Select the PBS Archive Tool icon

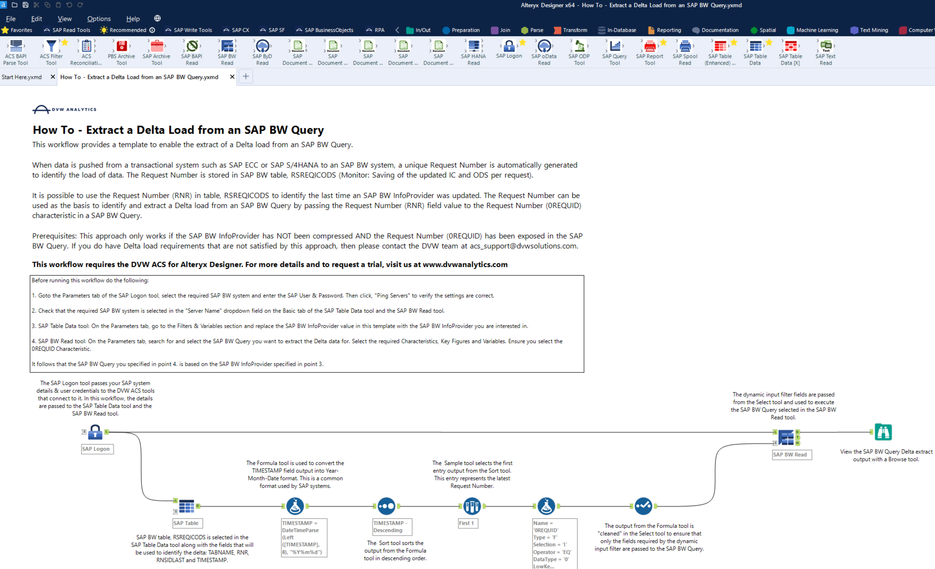click(122, 47)
